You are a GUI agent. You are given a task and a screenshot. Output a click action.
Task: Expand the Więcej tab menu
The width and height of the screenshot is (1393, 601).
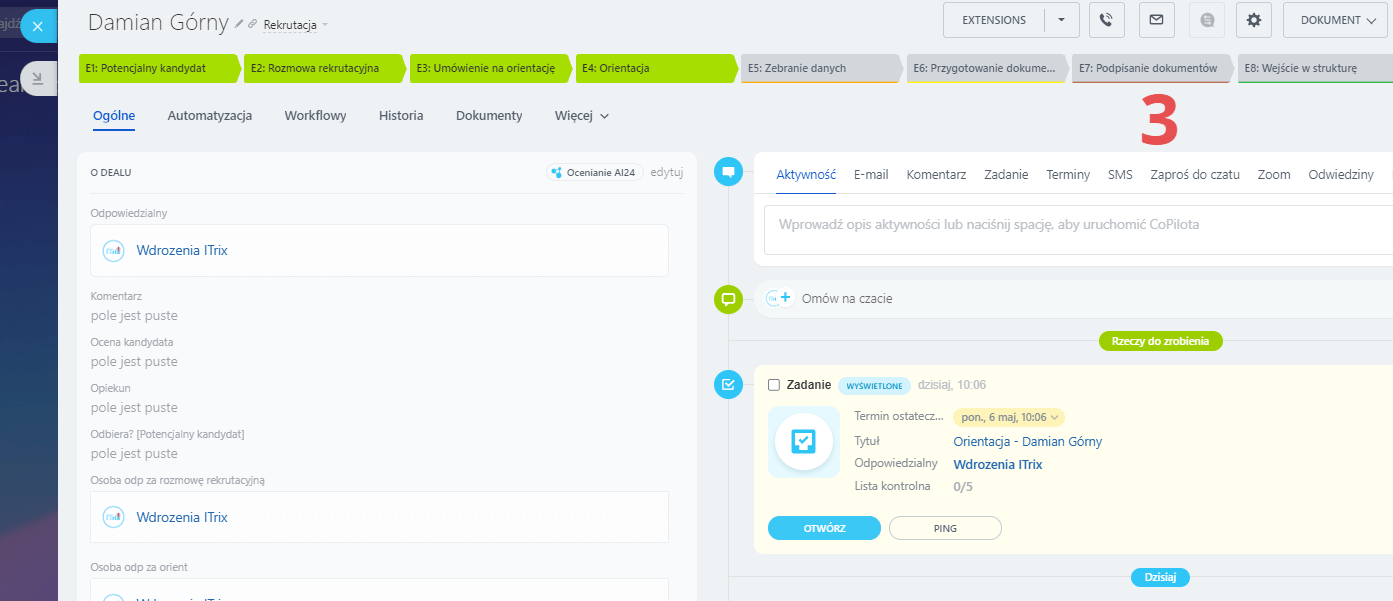[582, 116]
